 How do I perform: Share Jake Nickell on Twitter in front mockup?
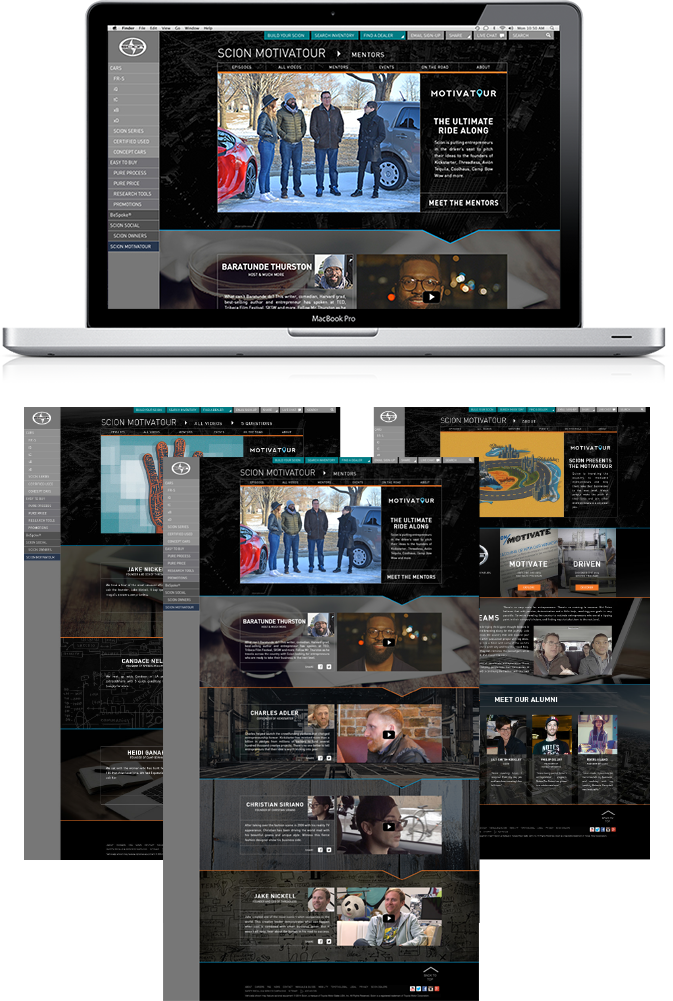pyautogui.click(x=329, y=942)
